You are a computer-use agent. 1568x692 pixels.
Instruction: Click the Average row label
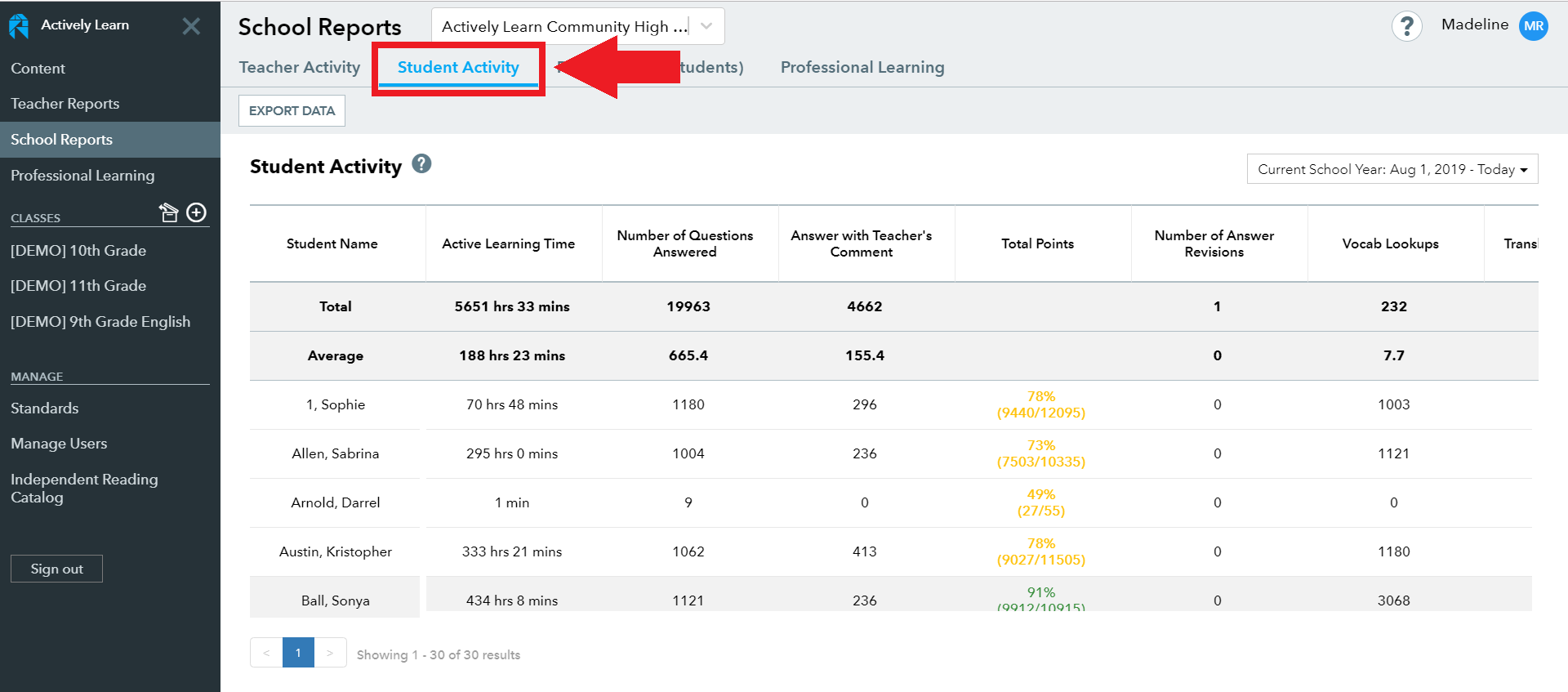tap(335, 355)
